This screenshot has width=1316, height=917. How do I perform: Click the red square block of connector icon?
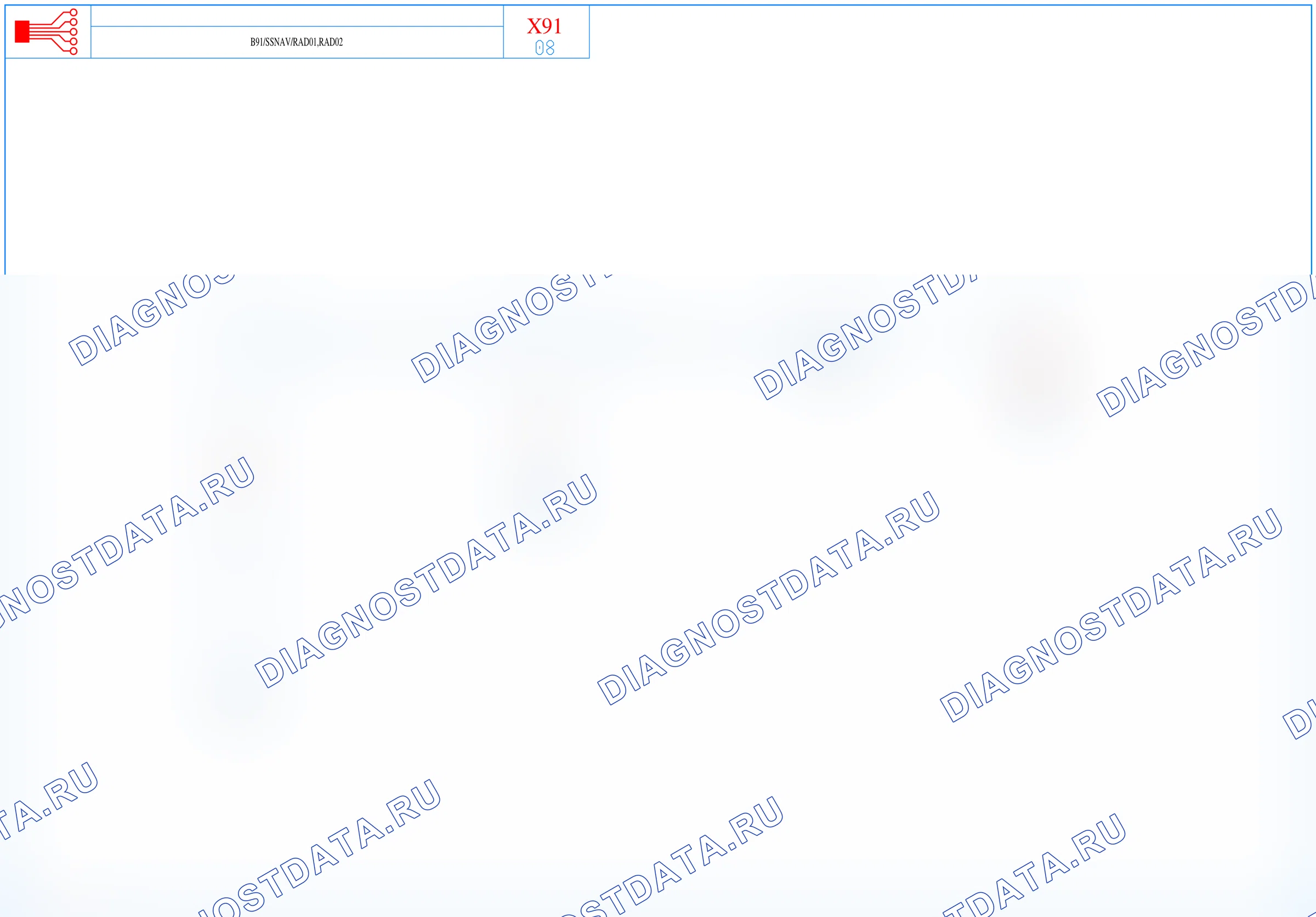pos(22,31)
